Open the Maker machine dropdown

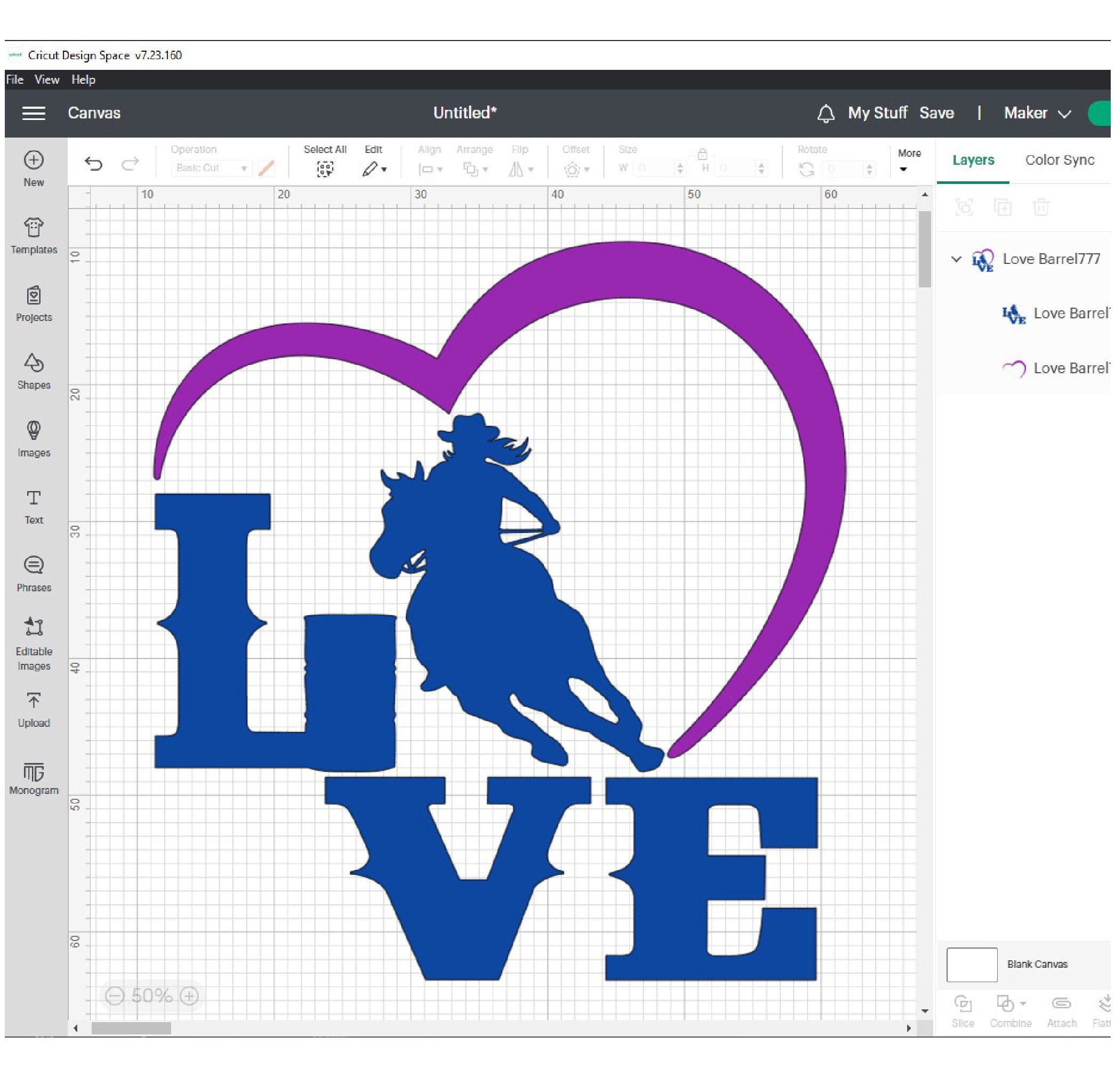(1038, 113)
